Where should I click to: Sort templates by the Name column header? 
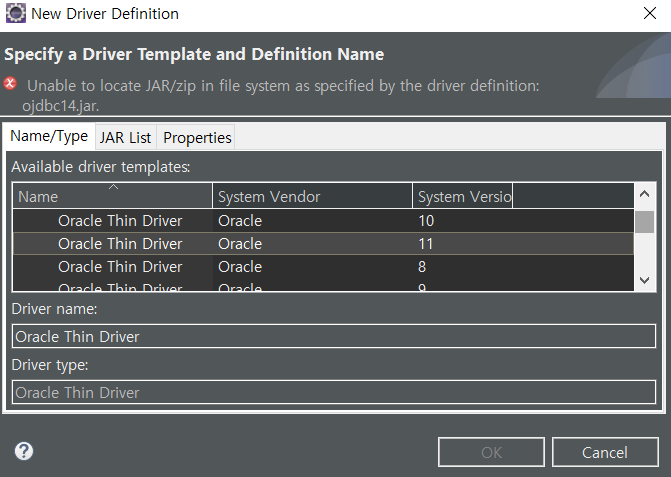click(113, 196)
